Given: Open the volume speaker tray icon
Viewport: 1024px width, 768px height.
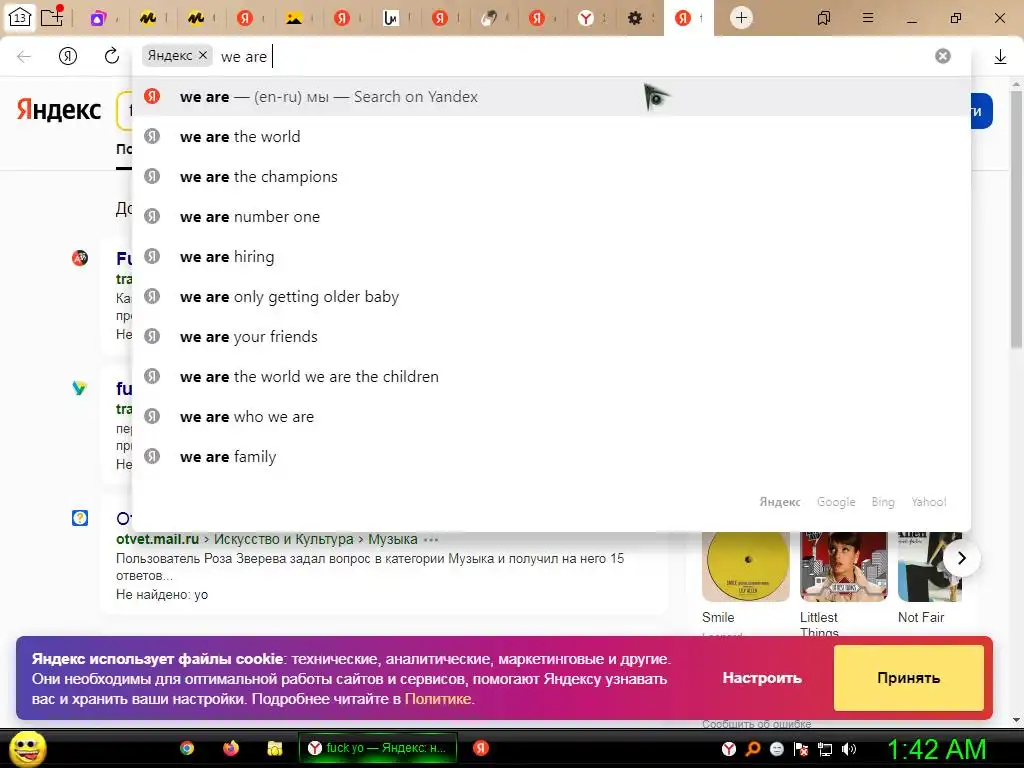Looking at the screenshot, I should (x=849, y=749).
